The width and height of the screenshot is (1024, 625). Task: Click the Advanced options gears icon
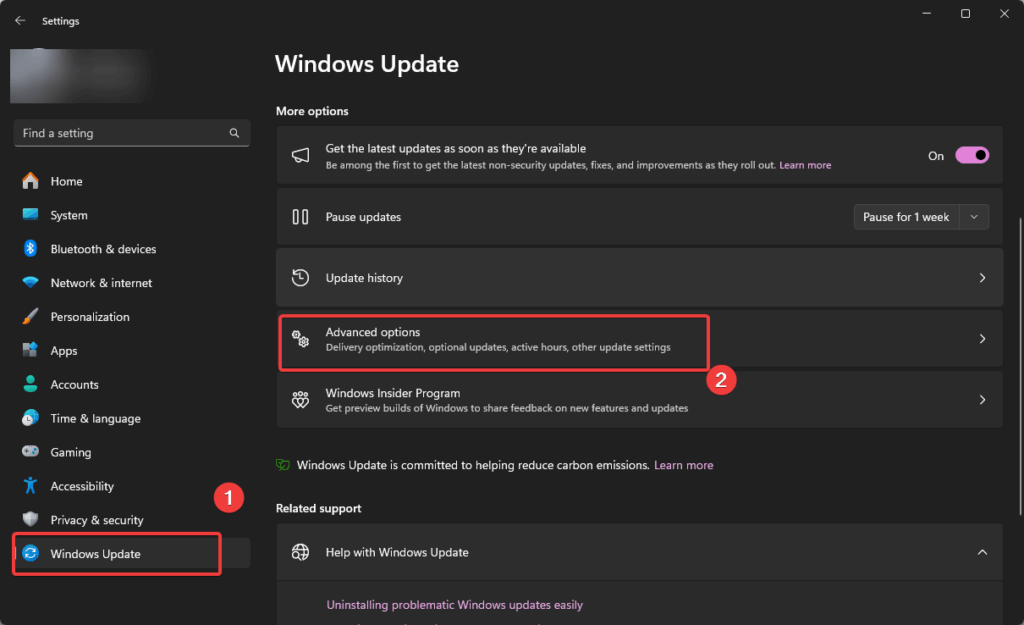(300, 339)
